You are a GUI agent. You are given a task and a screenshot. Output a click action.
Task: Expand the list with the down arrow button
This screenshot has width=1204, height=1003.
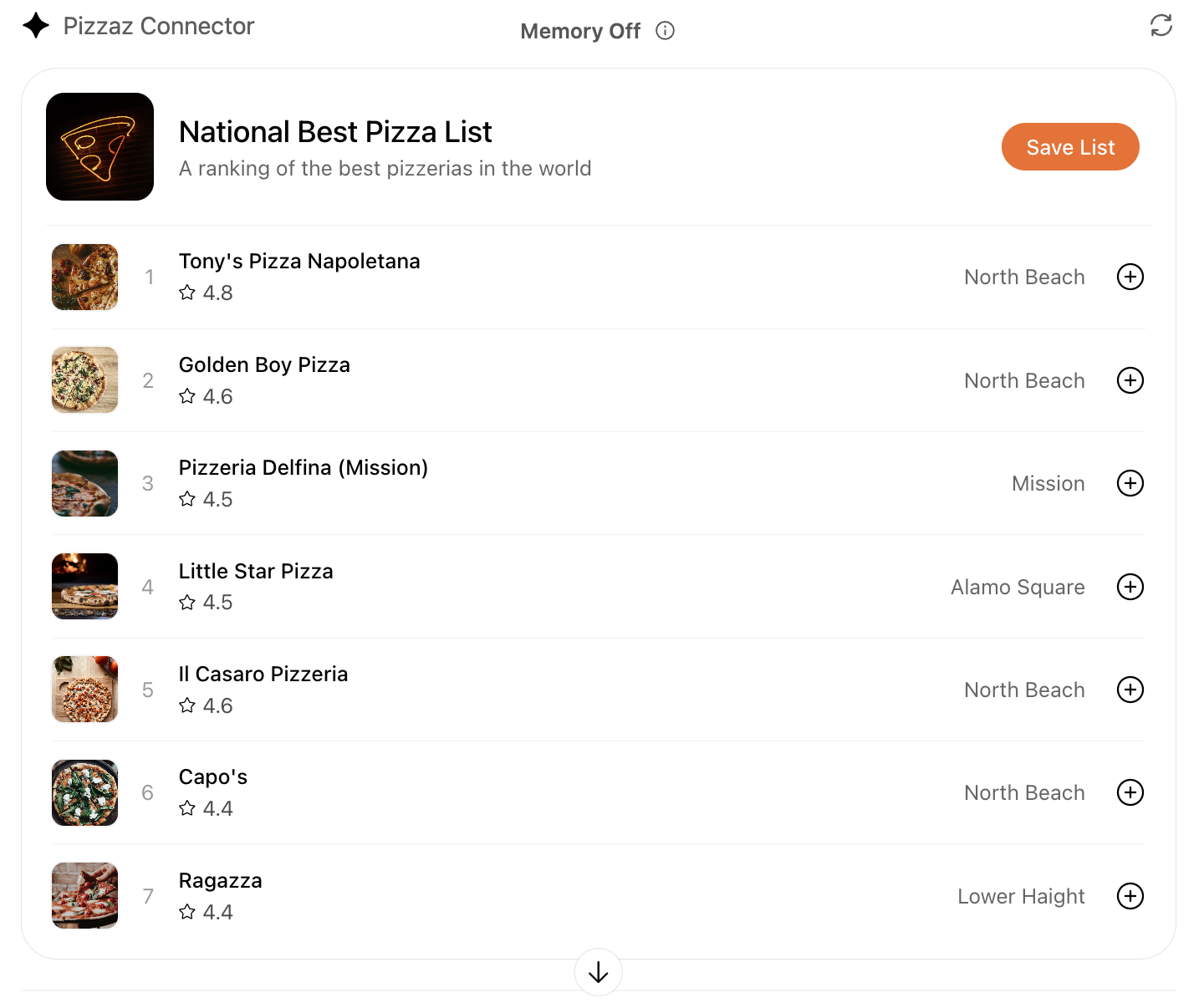[x=598, y=972]
